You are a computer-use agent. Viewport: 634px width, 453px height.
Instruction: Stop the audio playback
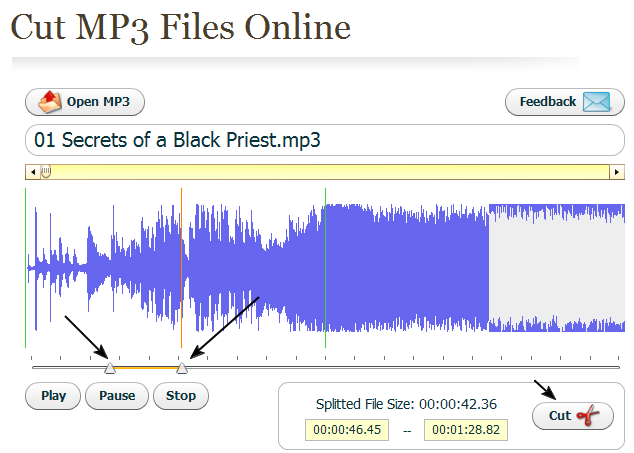(x=181, y=396)
